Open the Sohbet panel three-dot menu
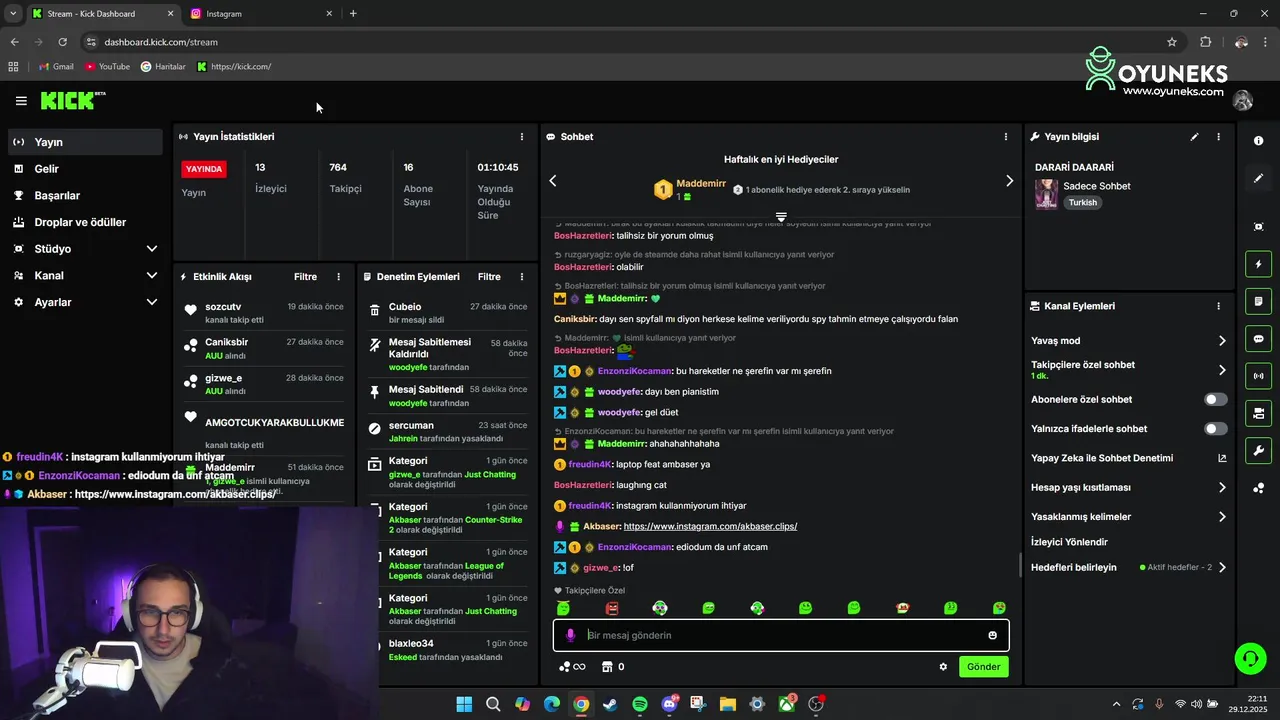 pyautogui.click(x=1006, y=137)
